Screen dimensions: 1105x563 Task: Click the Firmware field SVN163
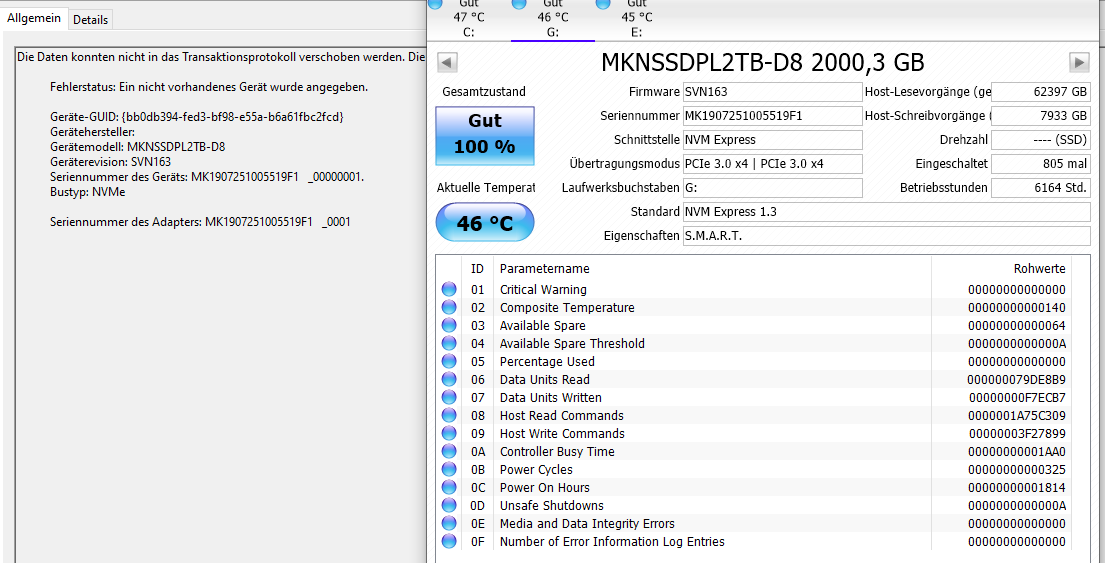pos(772,92)
